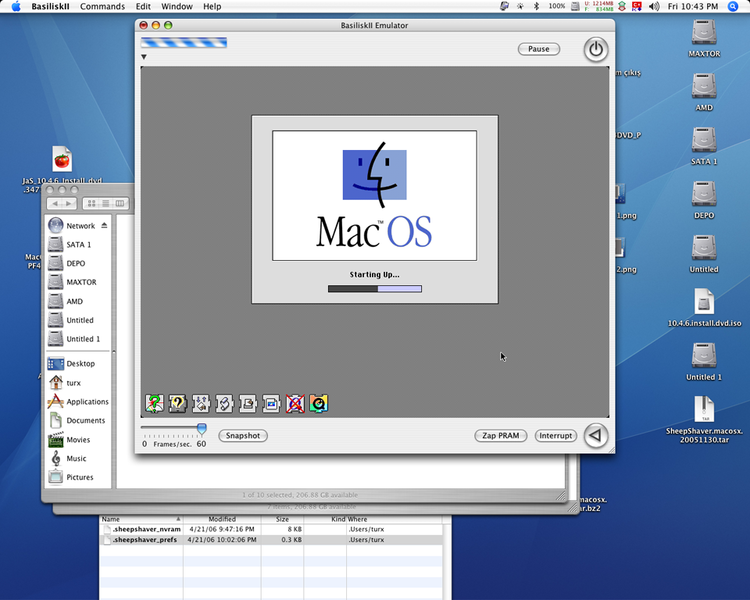750x600 pixels.
Task: Click the QuickTime extension icon
Action: (x=318, y=403)
